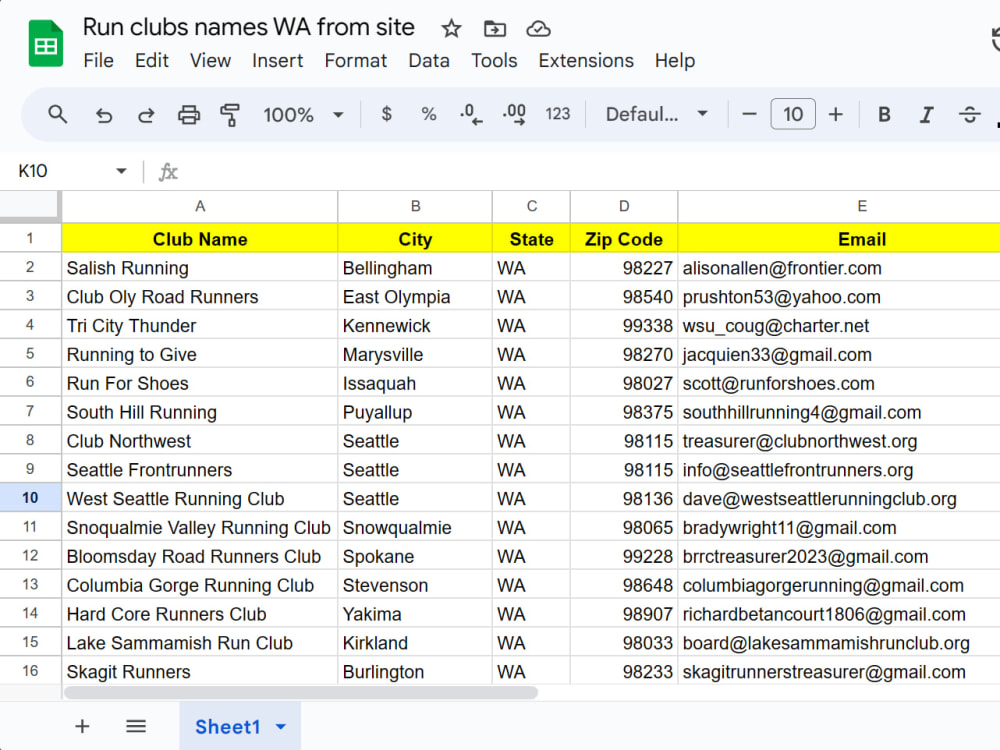Select the Club Name header cell
This screenshot has height=750, width=1000.
pyautogui.click(x=200, y=239)
